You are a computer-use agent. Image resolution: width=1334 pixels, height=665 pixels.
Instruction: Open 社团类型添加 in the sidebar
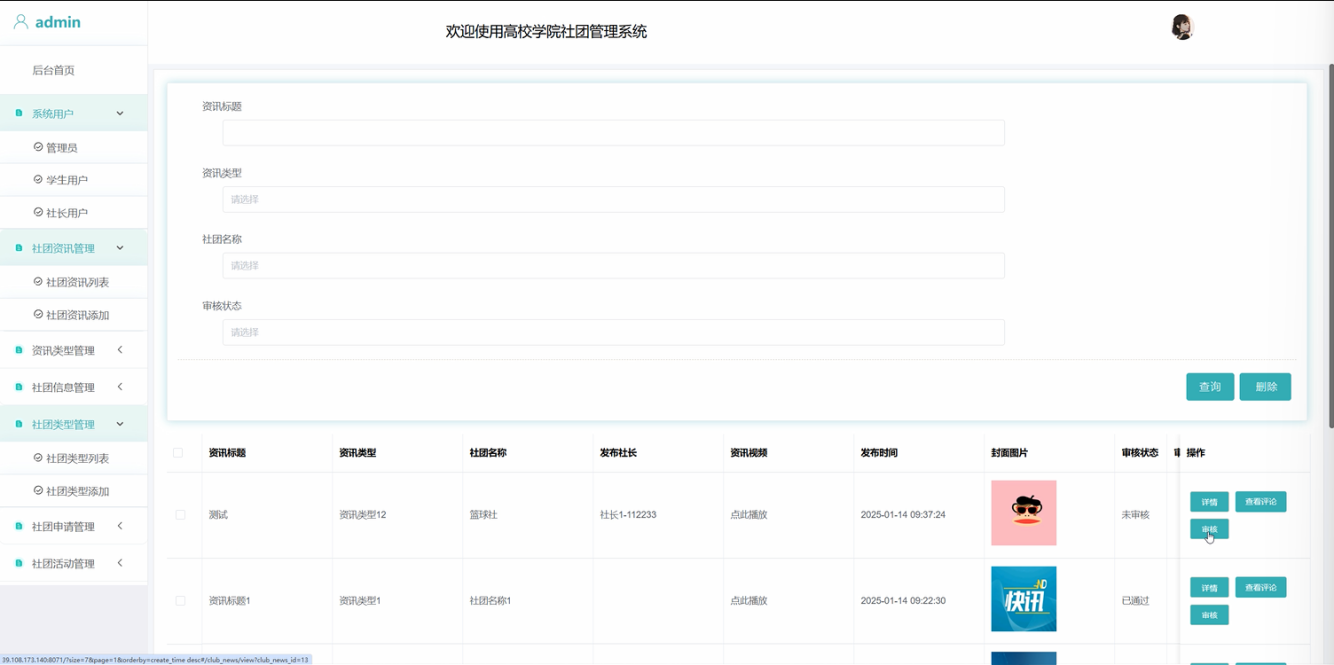coord(77,491)
